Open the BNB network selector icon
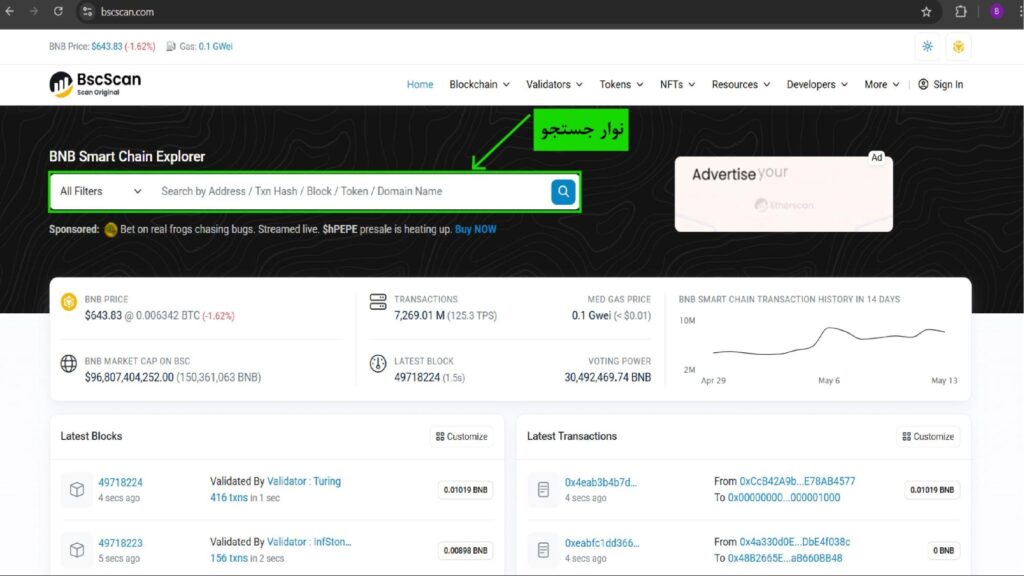The width and height of the screenshot is (1024, 576). point(959,46)
